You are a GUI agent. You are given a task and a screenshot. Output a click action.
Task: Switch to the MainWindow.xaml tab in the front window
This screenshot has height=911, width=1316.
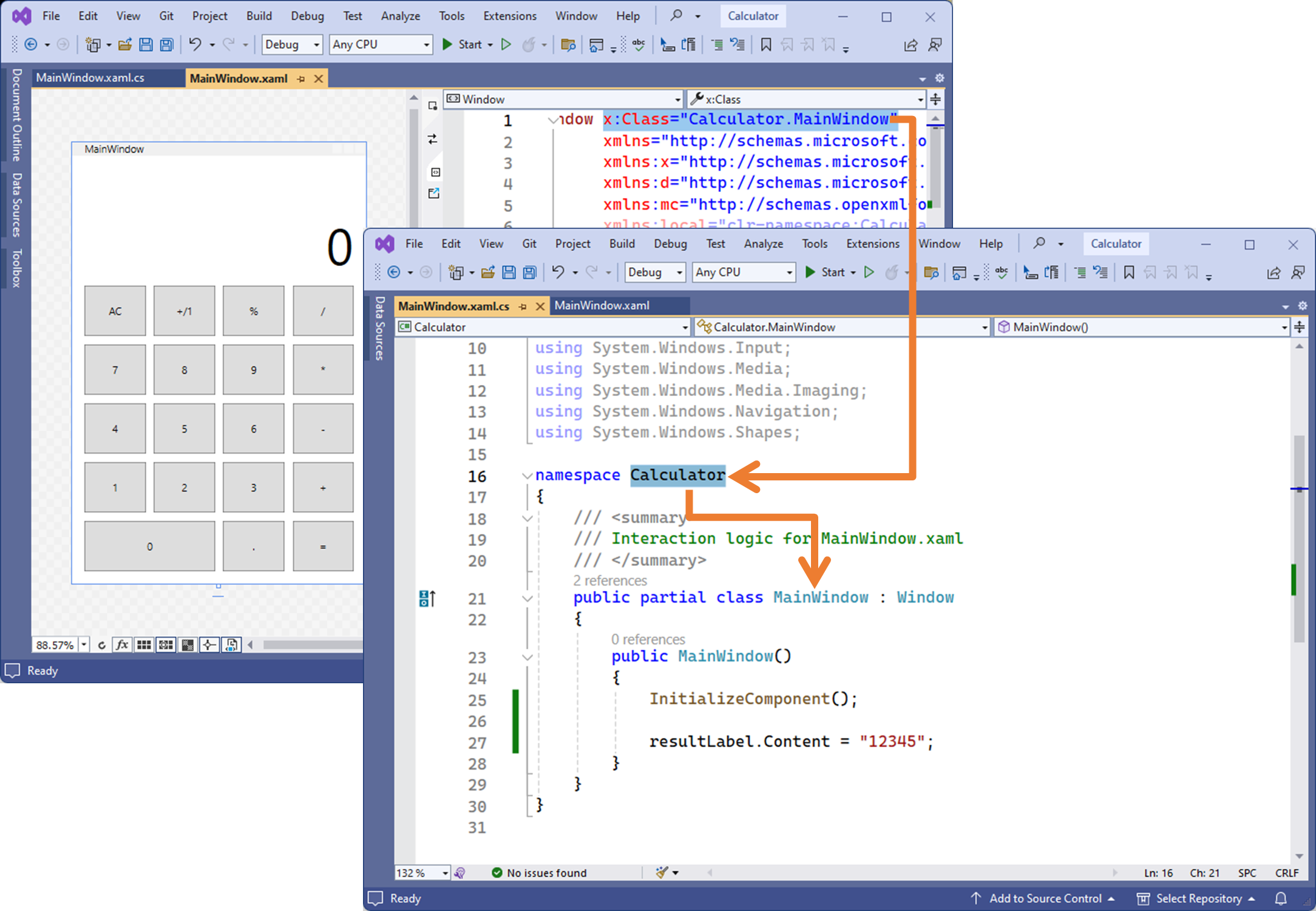tap(602, 305)
